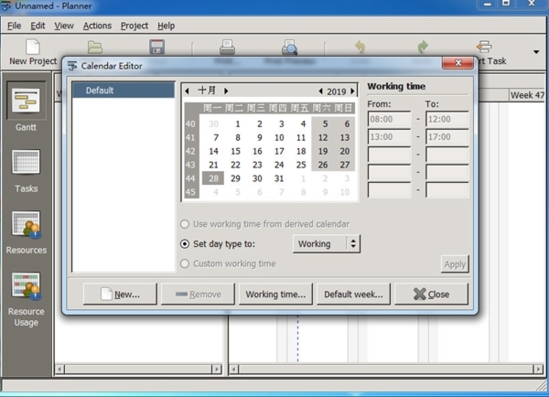This screenshot has width=549, height=397.
Task: Open Resources view in sidebar
Action: click(x=26, y=233)
